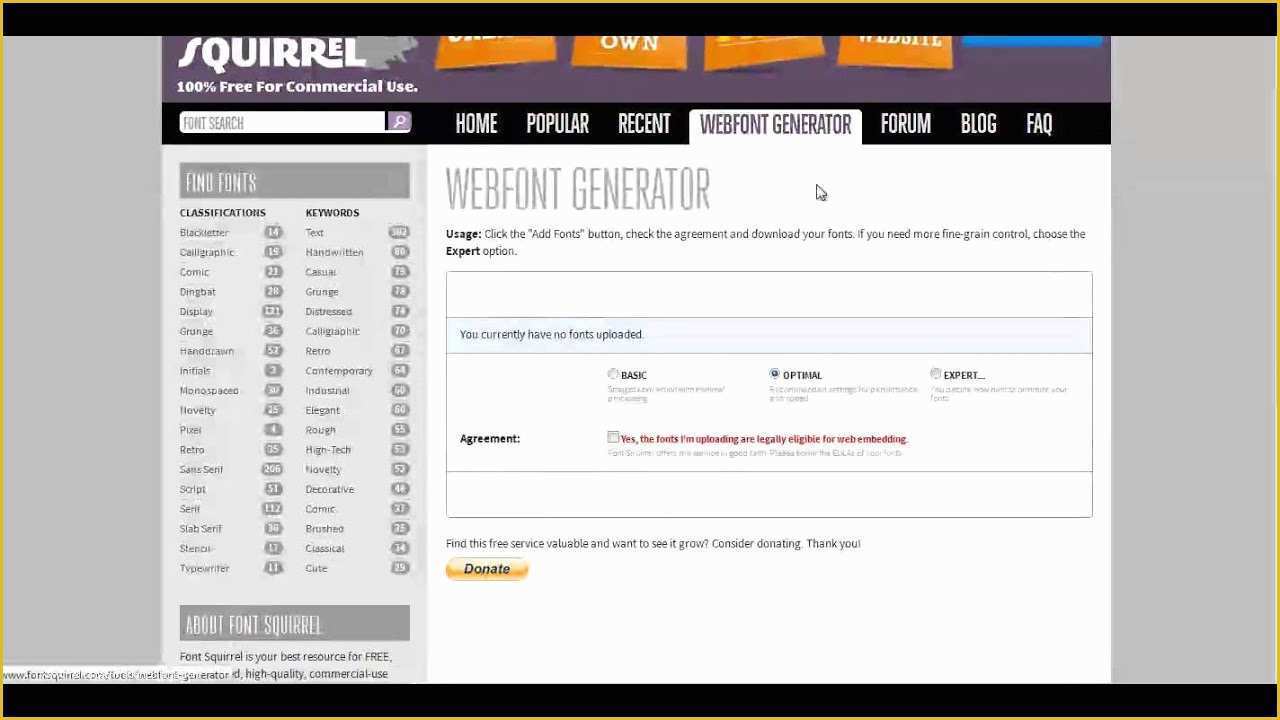This screenshot has width=1280, height=720.
Task: Open the Calligraphic classification link
Action: (x=207, y=252)
